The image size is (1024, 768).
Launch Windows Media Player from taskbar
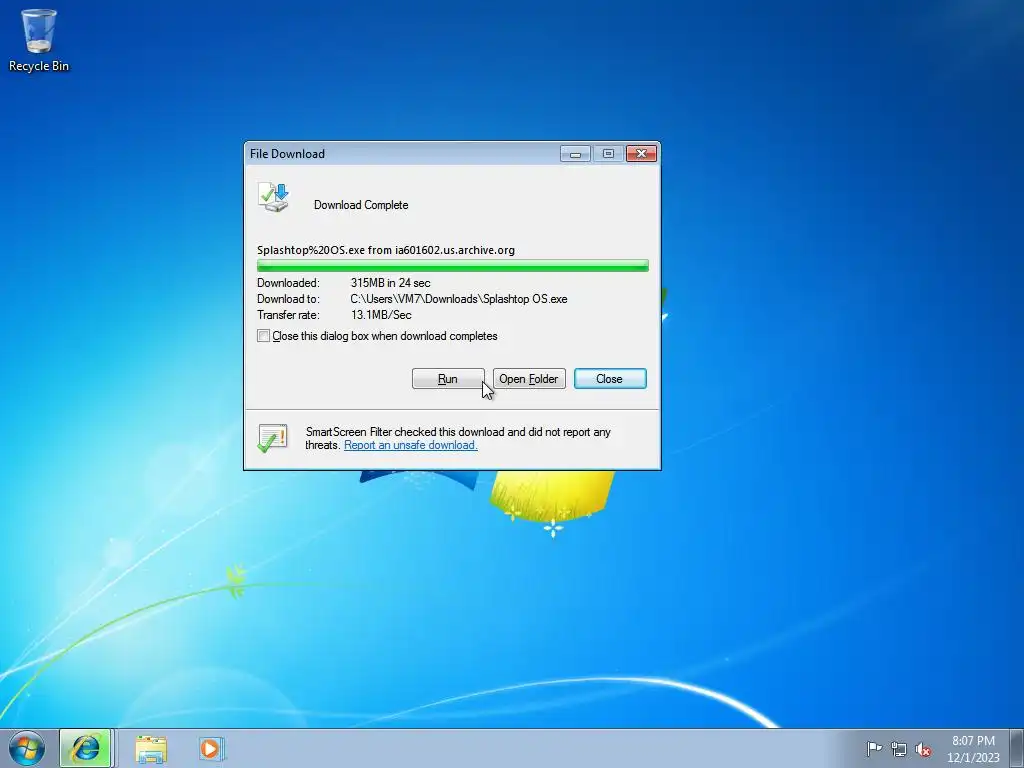coord(212,748)
